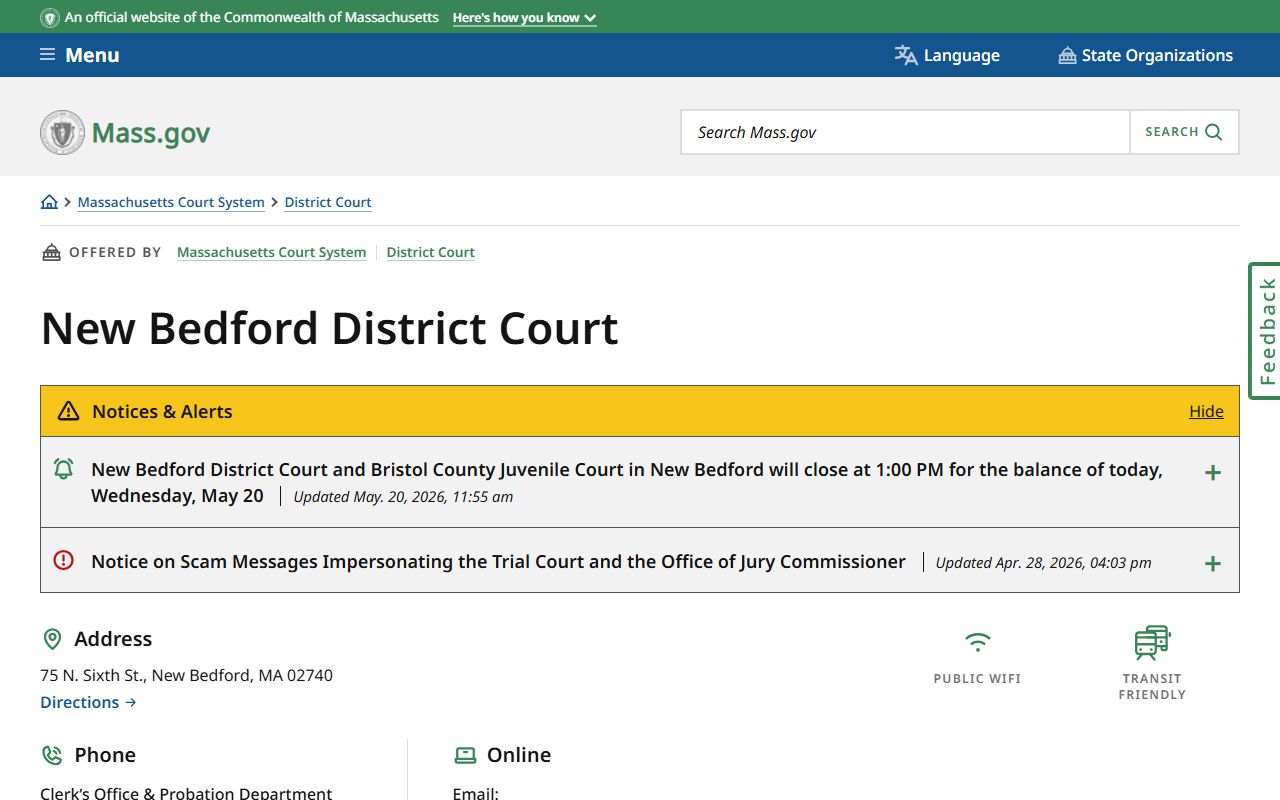Open Massachusetts Court System in Offered By
The height and width of the screenshot is (800, 1280).
(271, 252)
